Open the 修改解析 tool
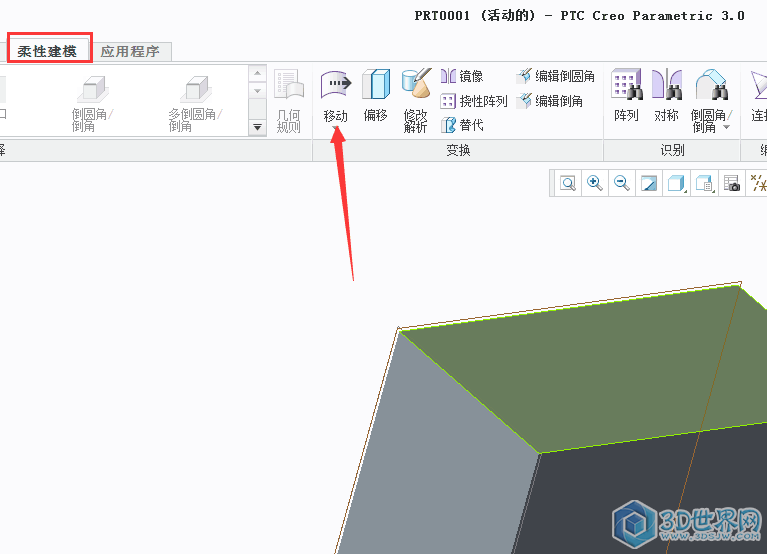This screenshot has width=767, height=554. point(416,100)
